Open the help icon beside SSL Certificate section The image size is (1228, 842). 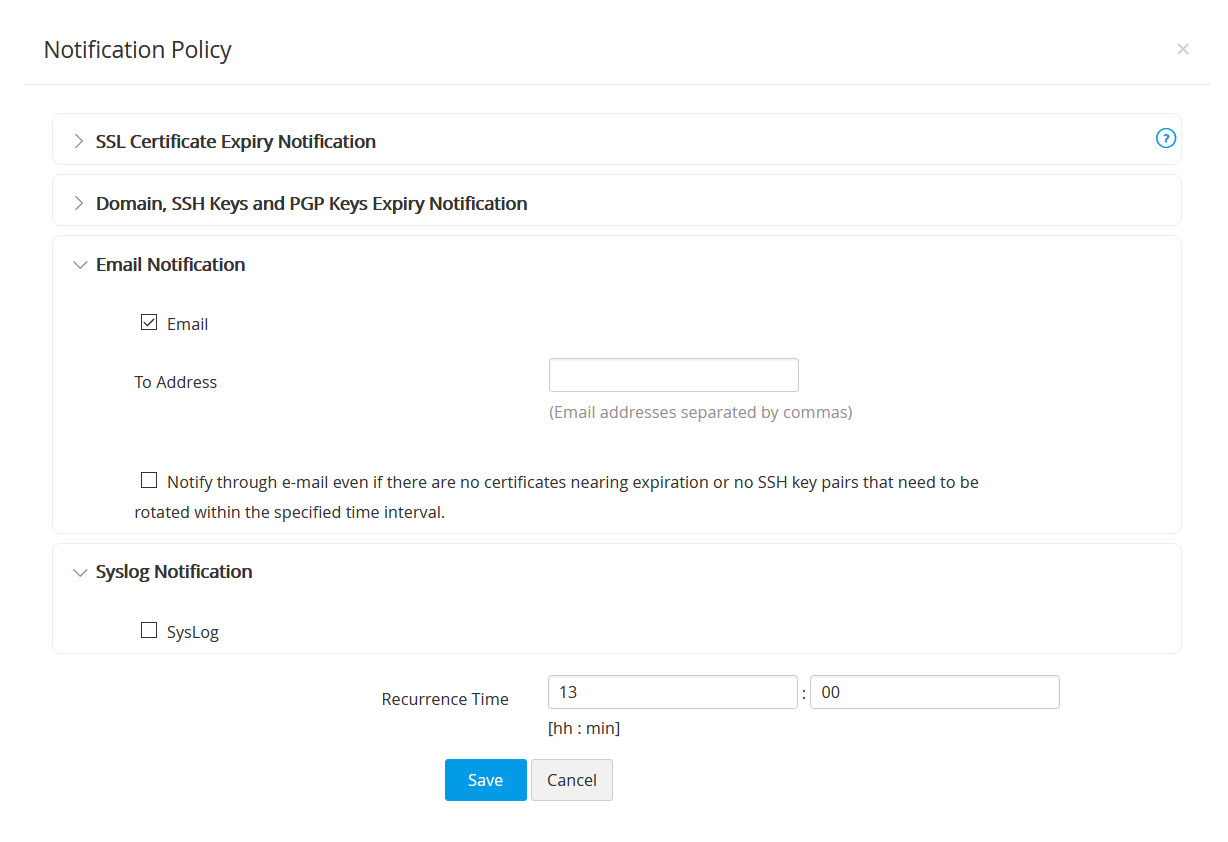click(1165, 139)
